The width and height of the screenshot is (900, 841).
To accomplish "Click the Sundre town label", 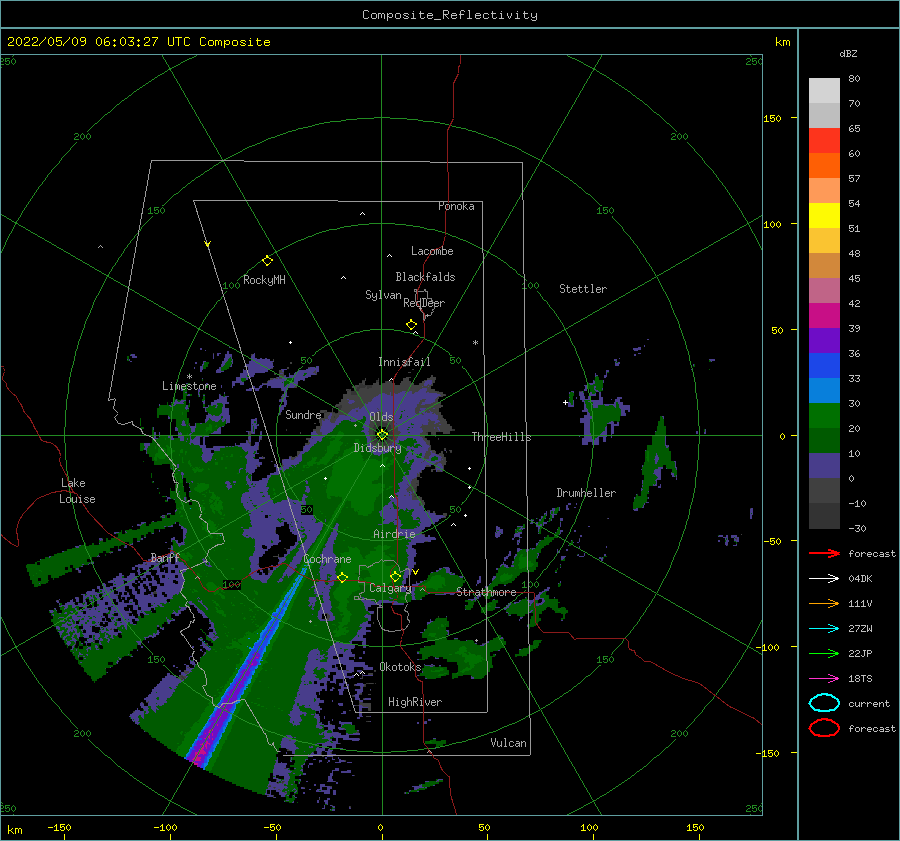I will 303,414.
